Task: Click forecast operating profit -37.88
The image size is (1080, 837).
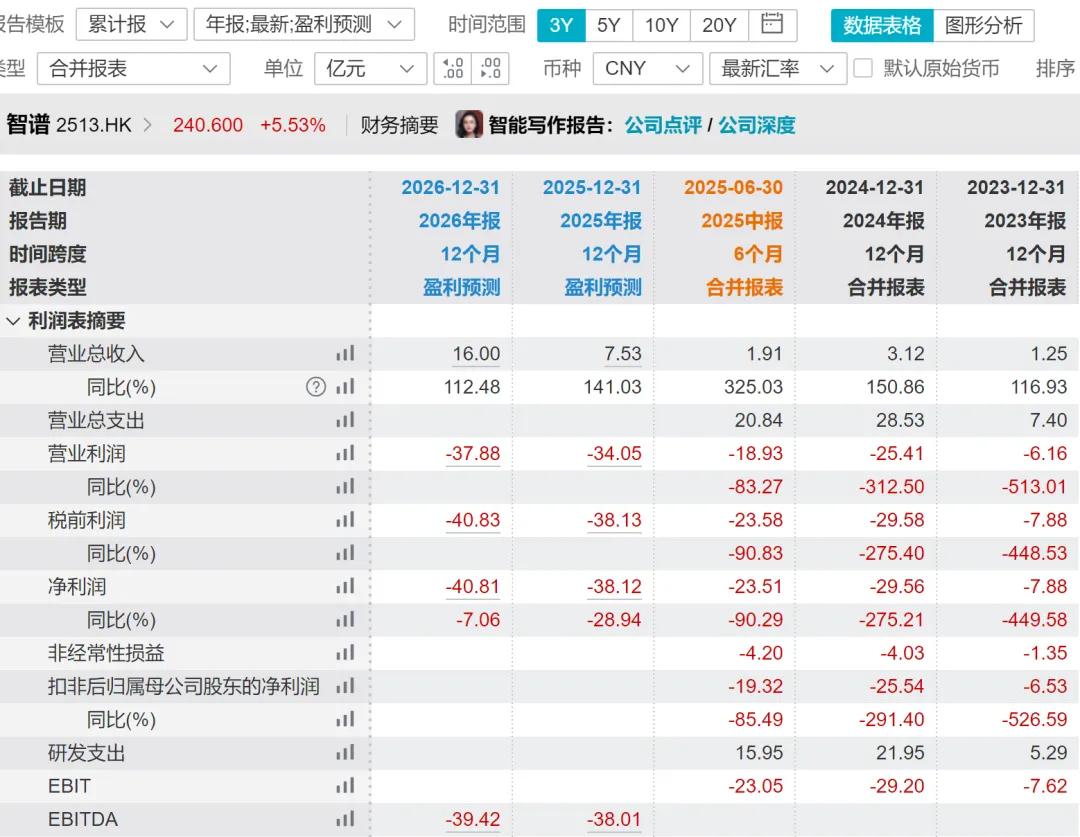Action: pyautogui.click(x=472, y=453)
